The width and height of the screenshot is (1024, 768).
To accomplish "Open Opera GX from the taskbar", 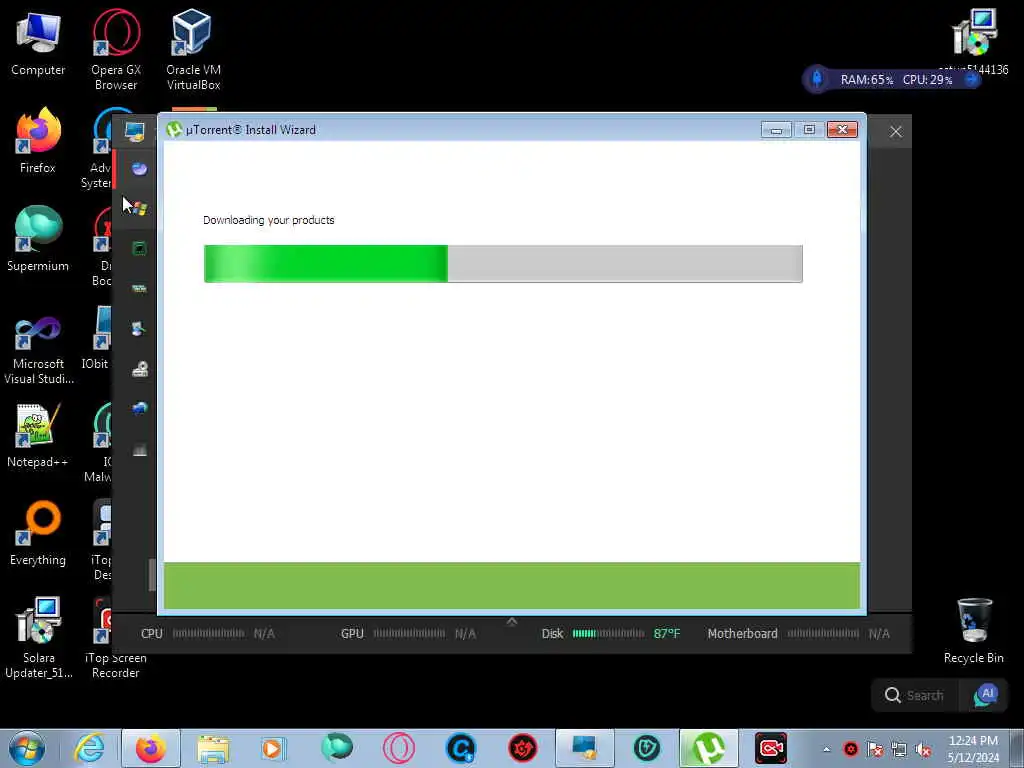I will (399, 748).
